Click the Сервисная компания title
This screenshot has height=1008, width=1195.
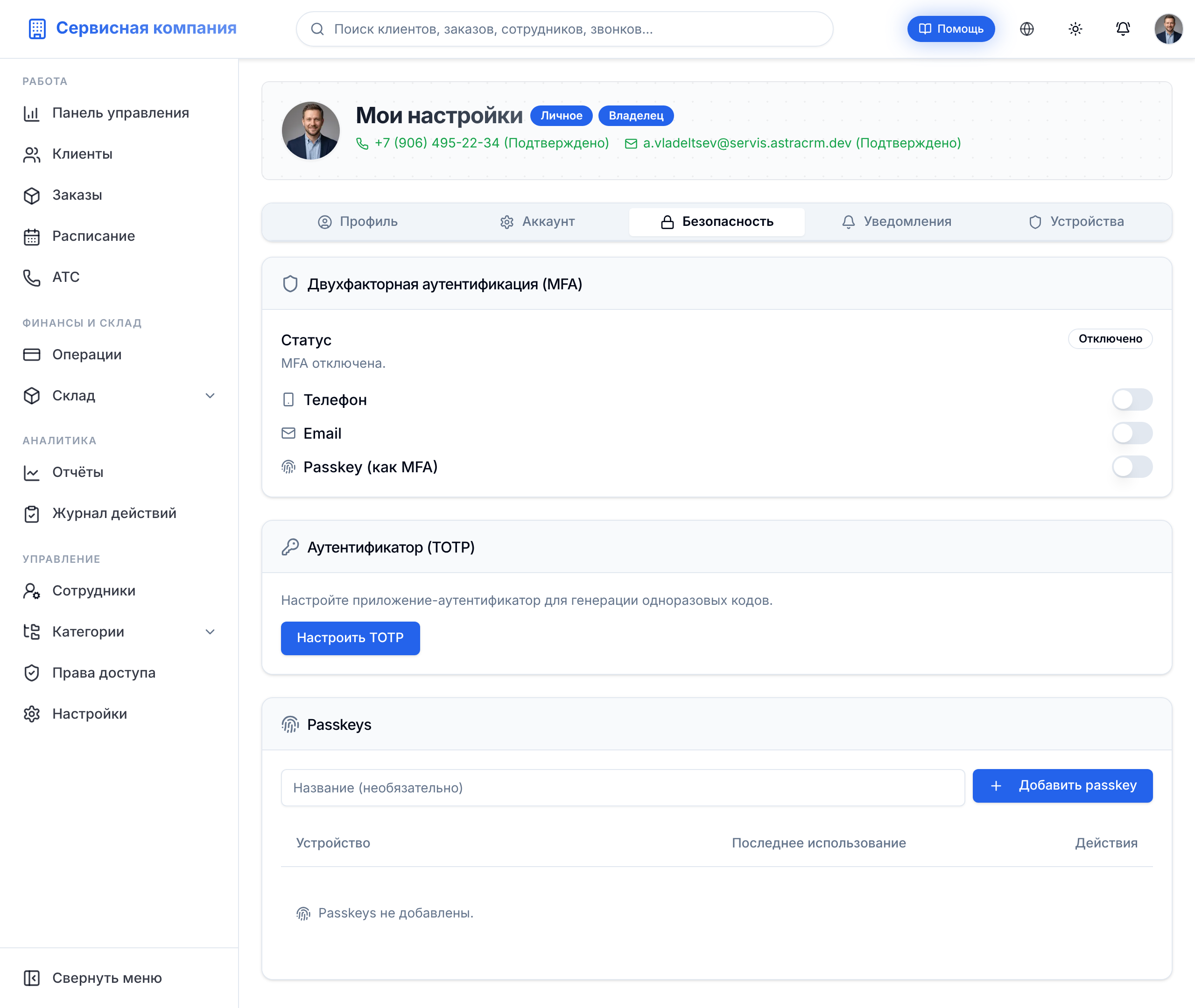point(146,28)
